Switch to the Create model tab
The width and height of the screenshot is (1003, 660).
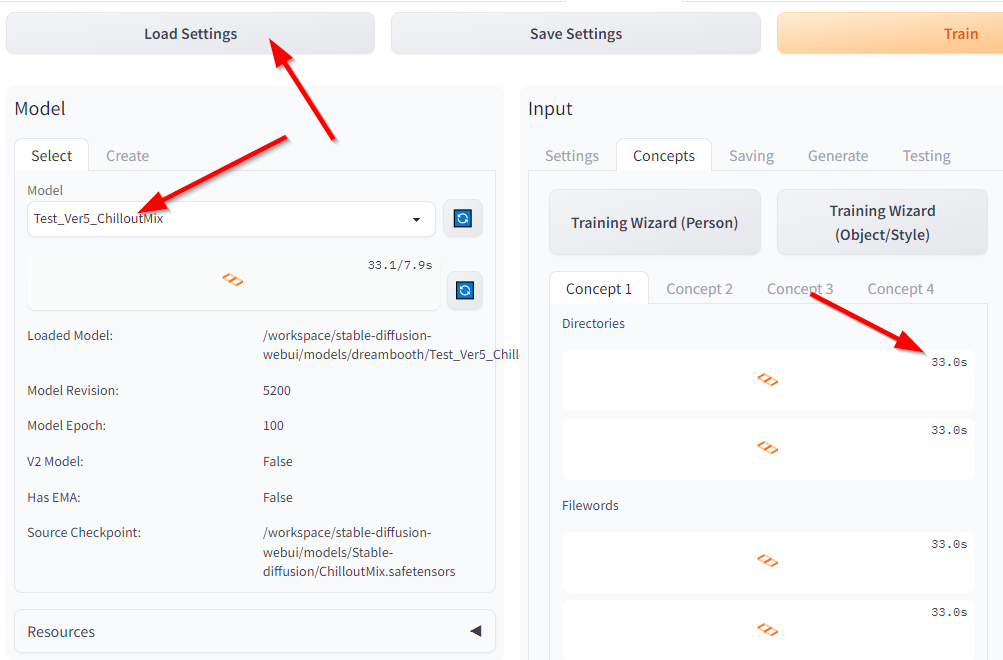pos(127,155)
